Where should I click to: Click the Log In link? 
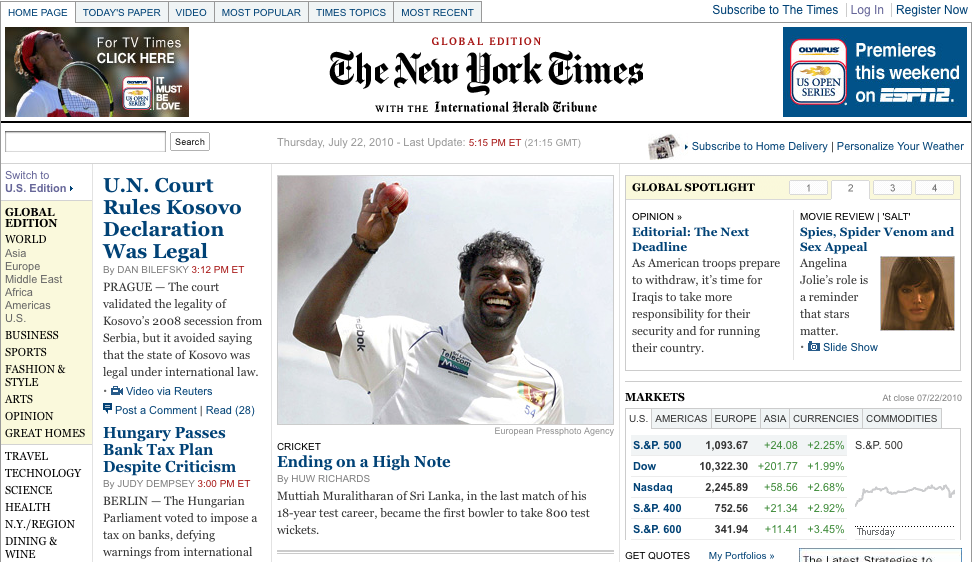pyautogui.click(x=867, y=10)
